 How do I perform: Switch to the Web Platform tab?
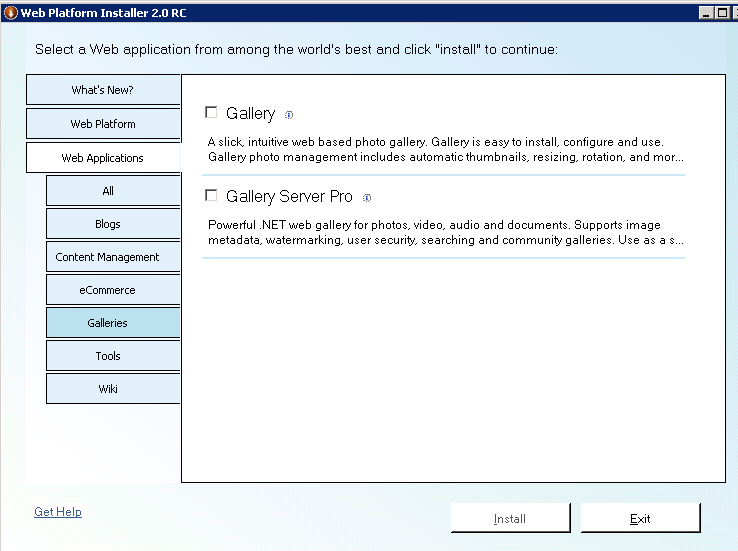click(x=103, y=124)
